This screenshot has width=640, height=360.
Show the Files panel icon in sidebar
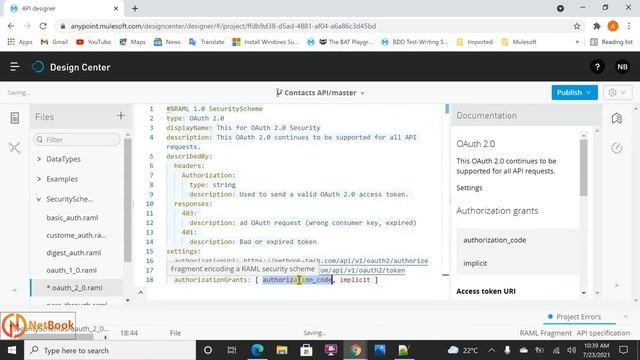click(x=15, y=118)
